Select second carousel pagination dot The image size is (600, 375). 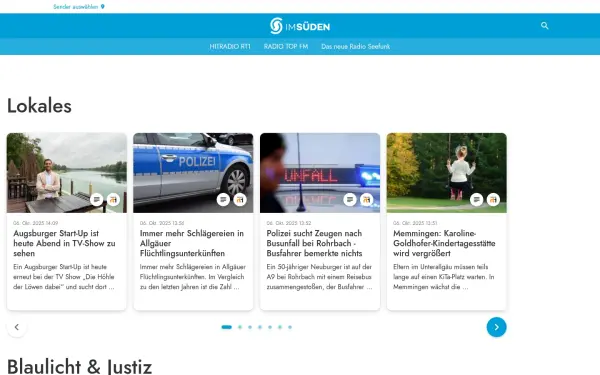240,327
